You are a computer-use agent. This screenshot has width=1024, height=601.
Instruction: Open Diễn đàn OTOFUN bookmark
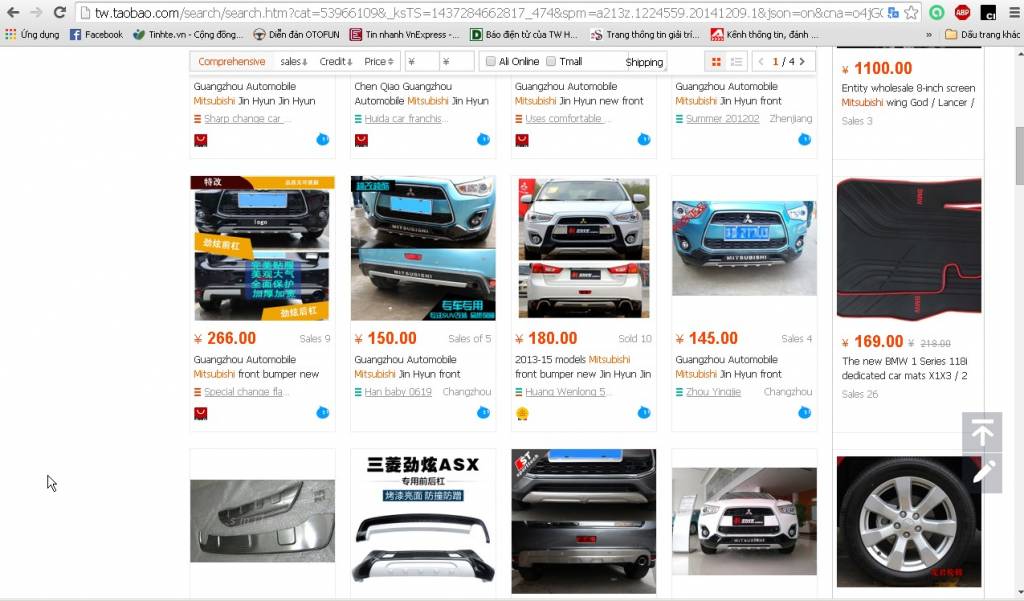(x=296, y=35)
